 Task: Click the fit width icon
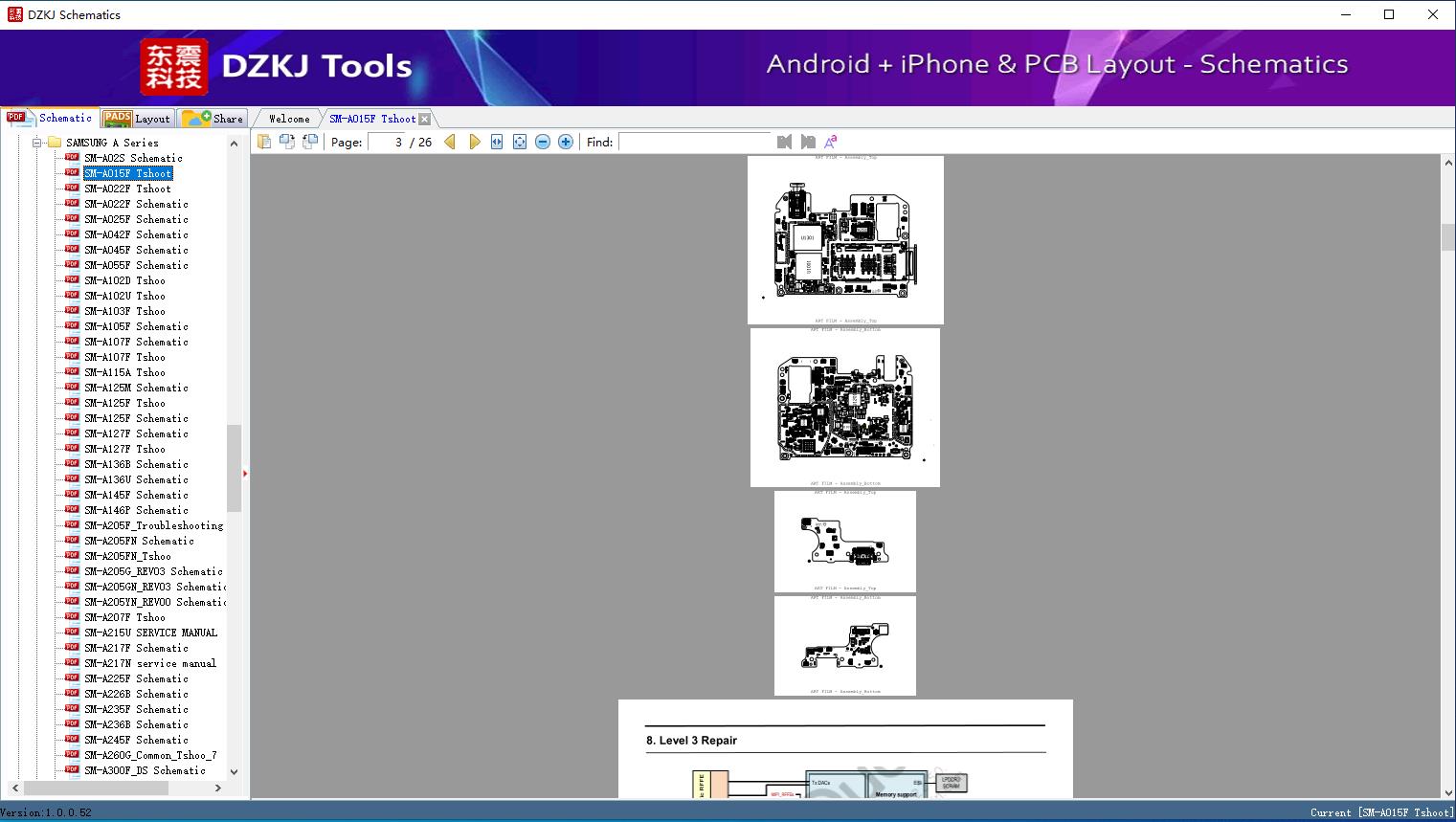pyautogui.click(x=497, y=142)
